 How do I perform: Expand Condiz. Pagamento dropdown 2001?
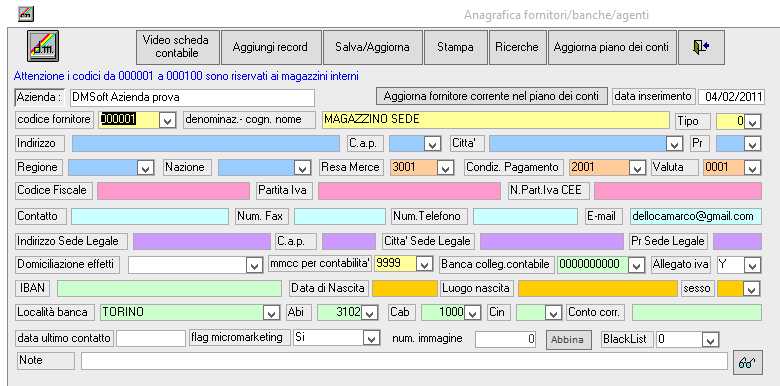[x=637, y=168]
